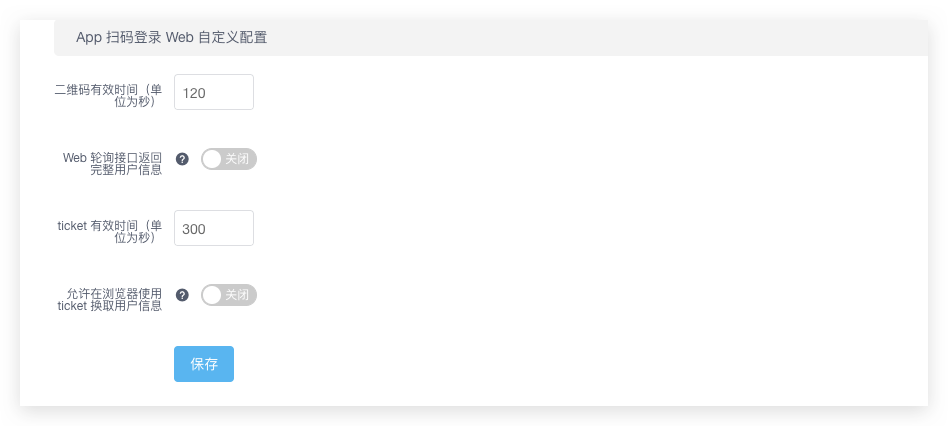Click the 保存 text on the blue button
Screen dimensions: 948x426
pos(204,364)
